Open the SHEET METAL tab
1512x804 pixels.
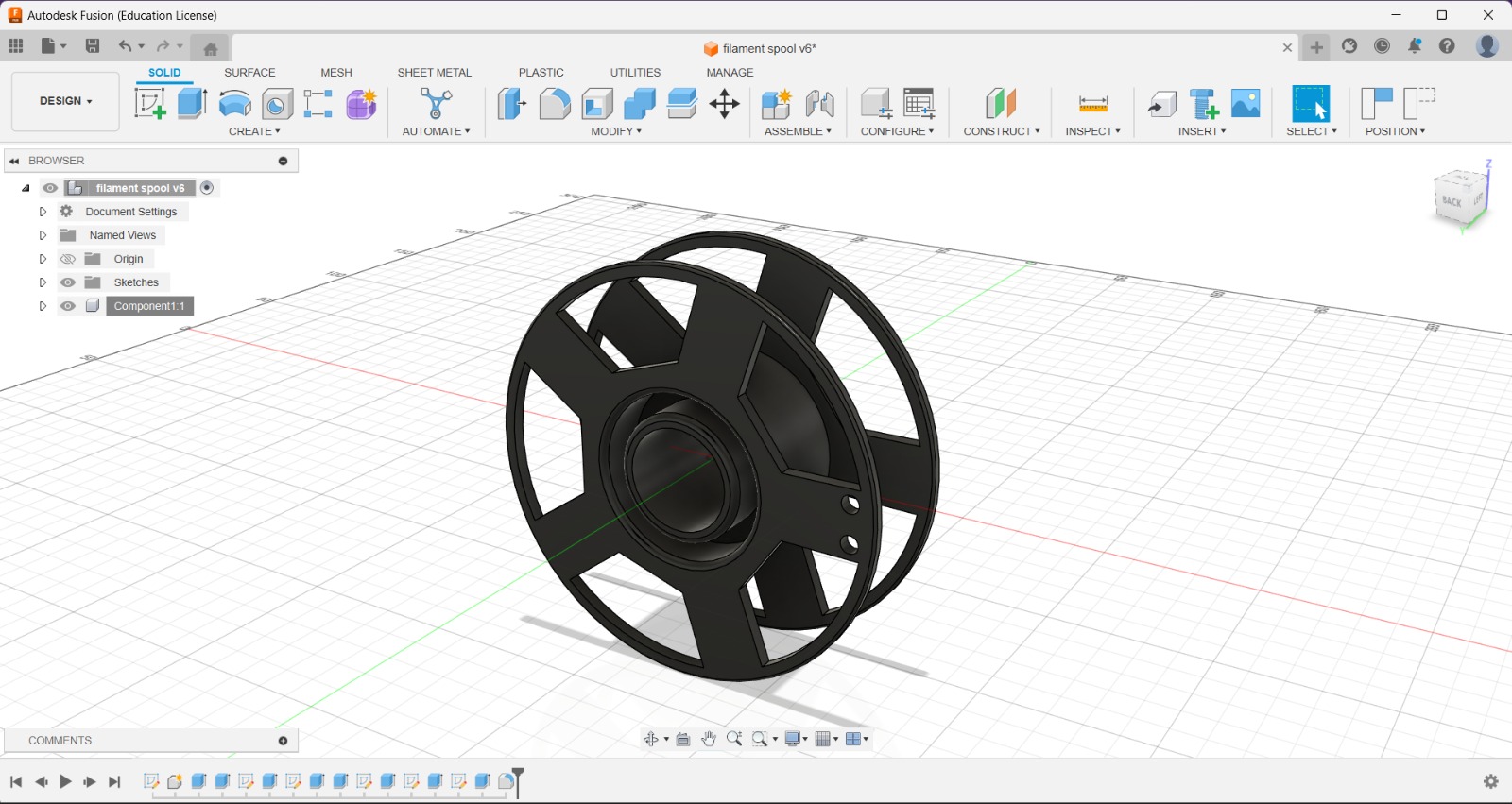435,73
